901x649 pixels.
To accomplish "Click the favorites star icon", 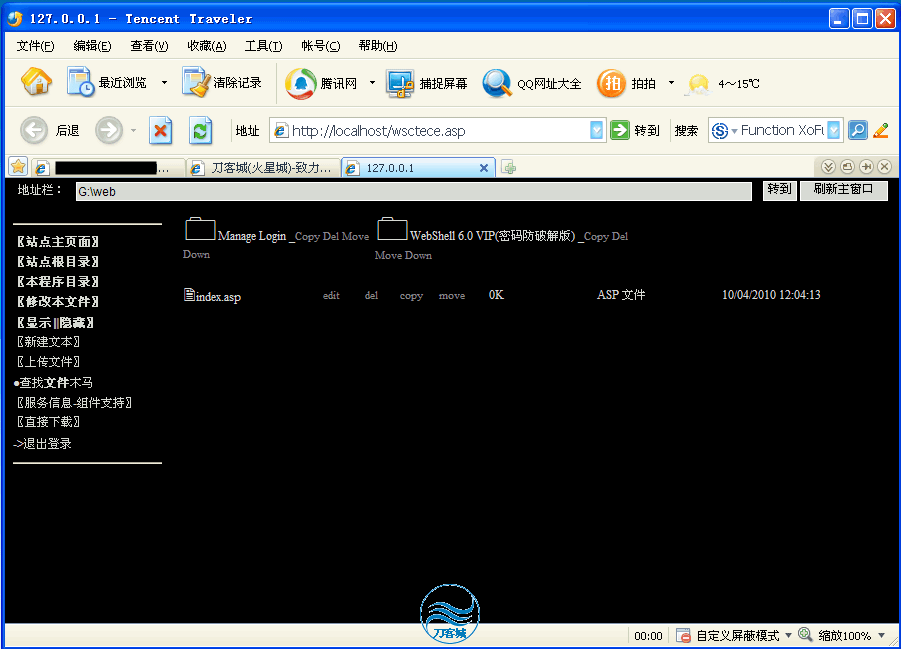I will coord(18,167).
